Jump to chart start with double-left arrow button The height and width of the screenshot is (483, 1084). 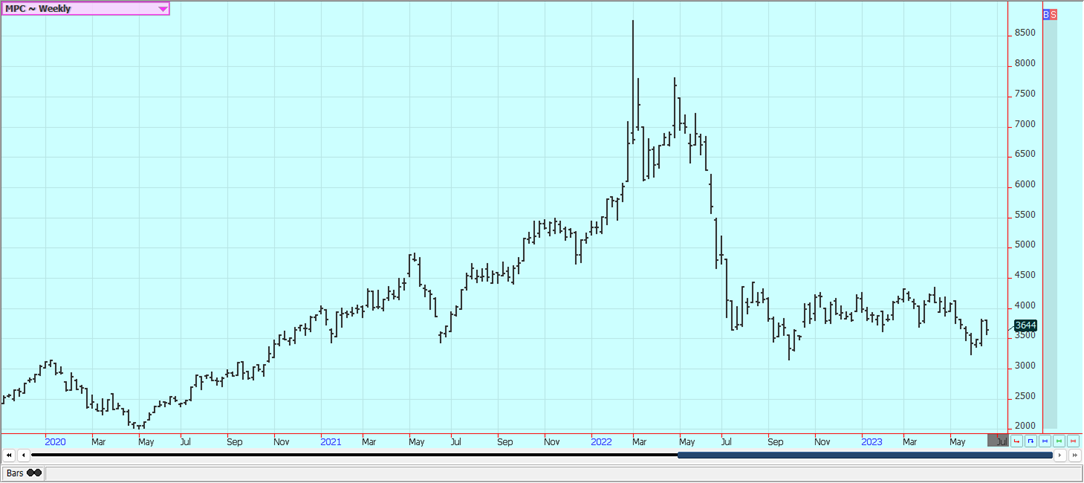(x=9, y=455)
